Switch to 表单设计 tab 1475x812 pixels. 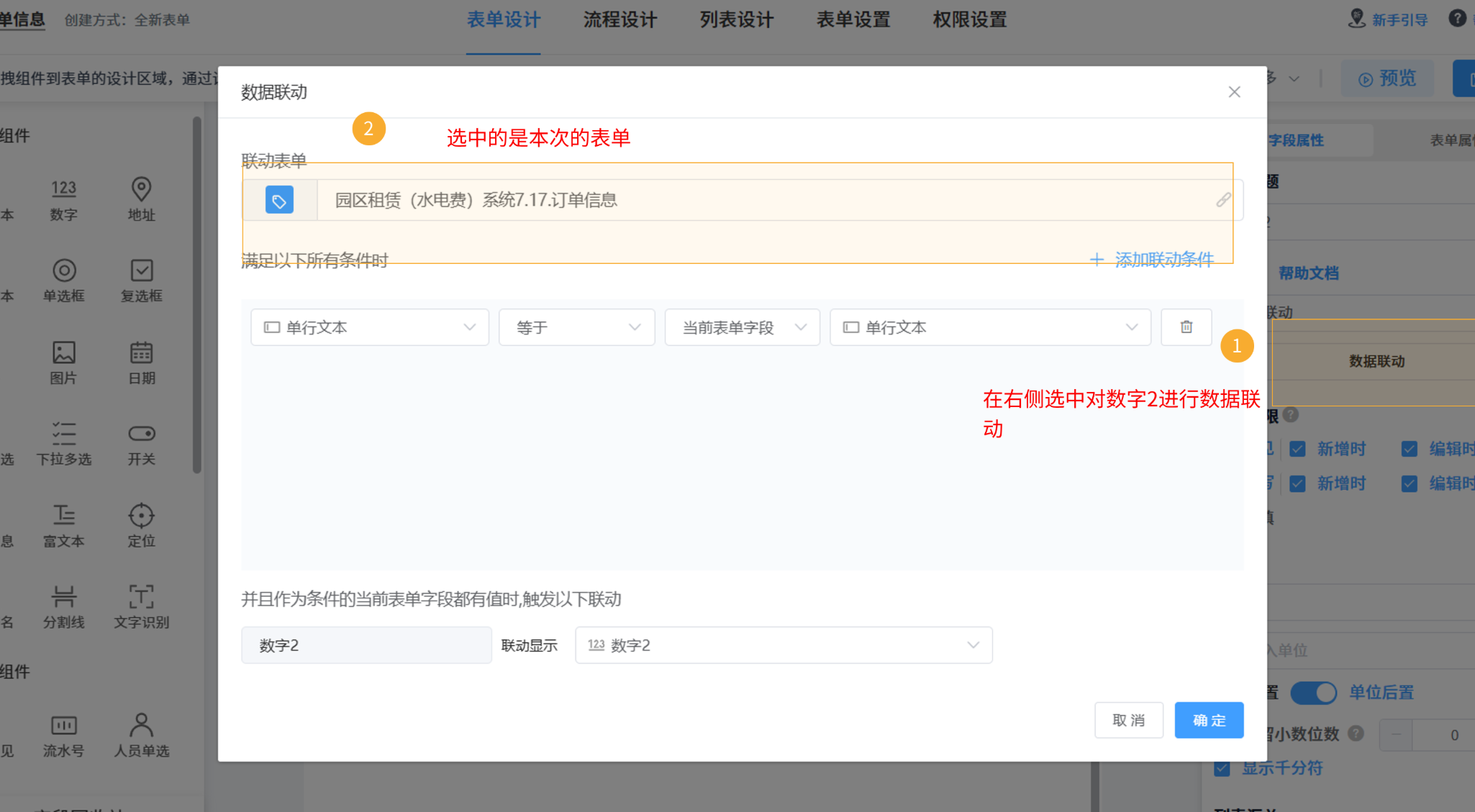[x=503, y=20]
